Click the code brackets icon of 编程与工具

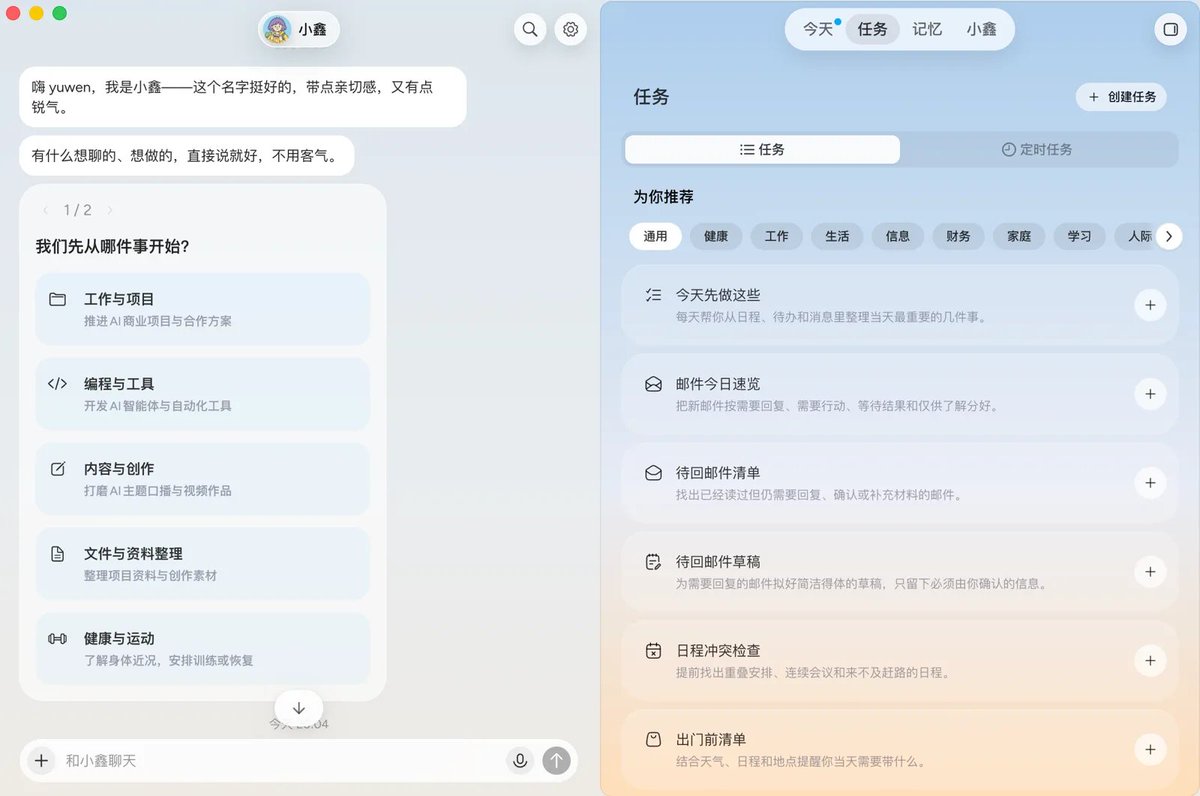[x=57, y=384]
